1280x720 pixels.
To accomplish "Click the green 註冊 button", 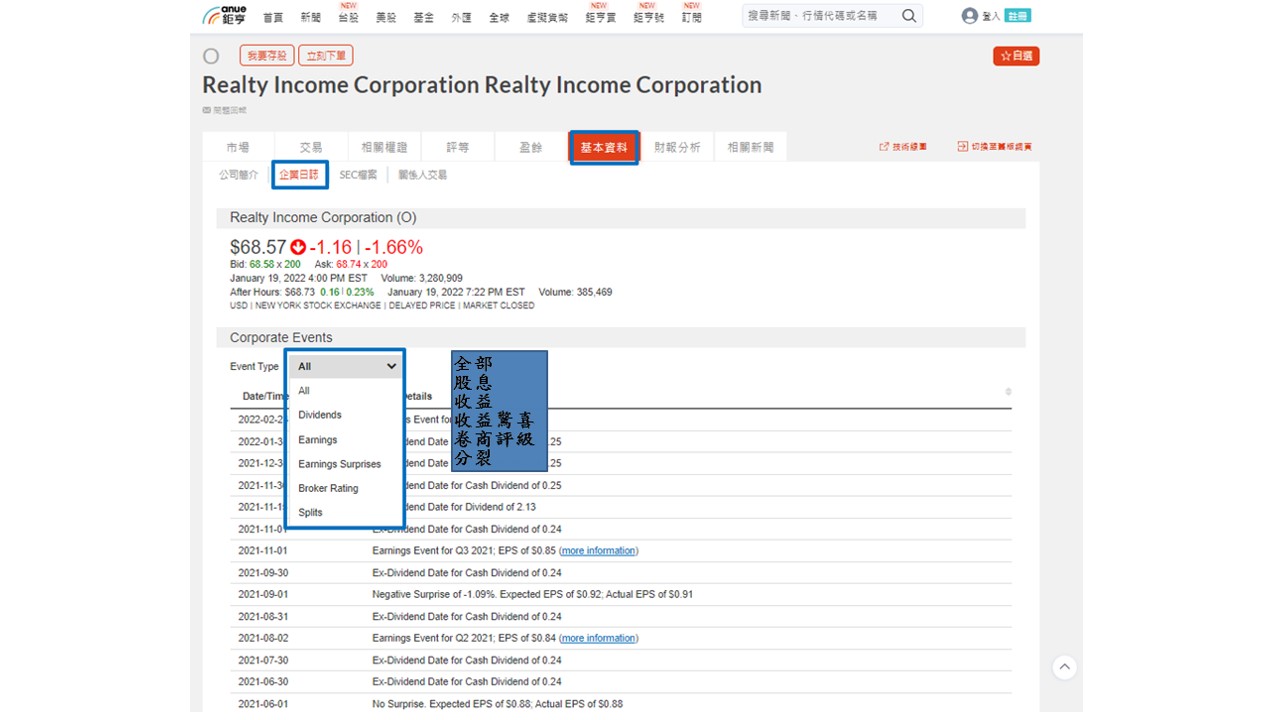I will 1017,16.
